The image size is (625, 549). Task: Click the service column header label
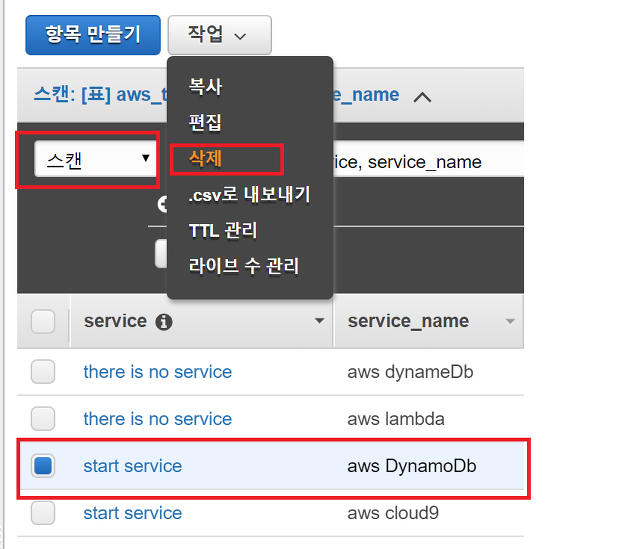click(x=116, y=321)
